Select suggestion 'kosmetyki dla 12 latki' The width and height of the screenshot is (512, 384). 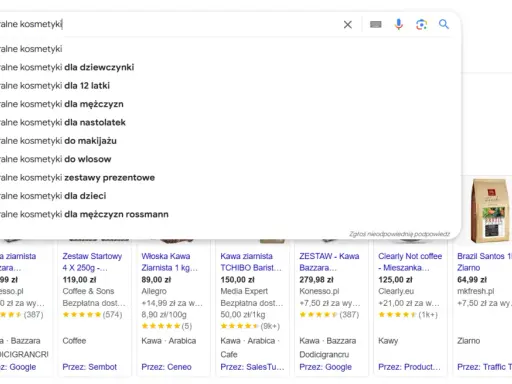click(x=230, y=86)
